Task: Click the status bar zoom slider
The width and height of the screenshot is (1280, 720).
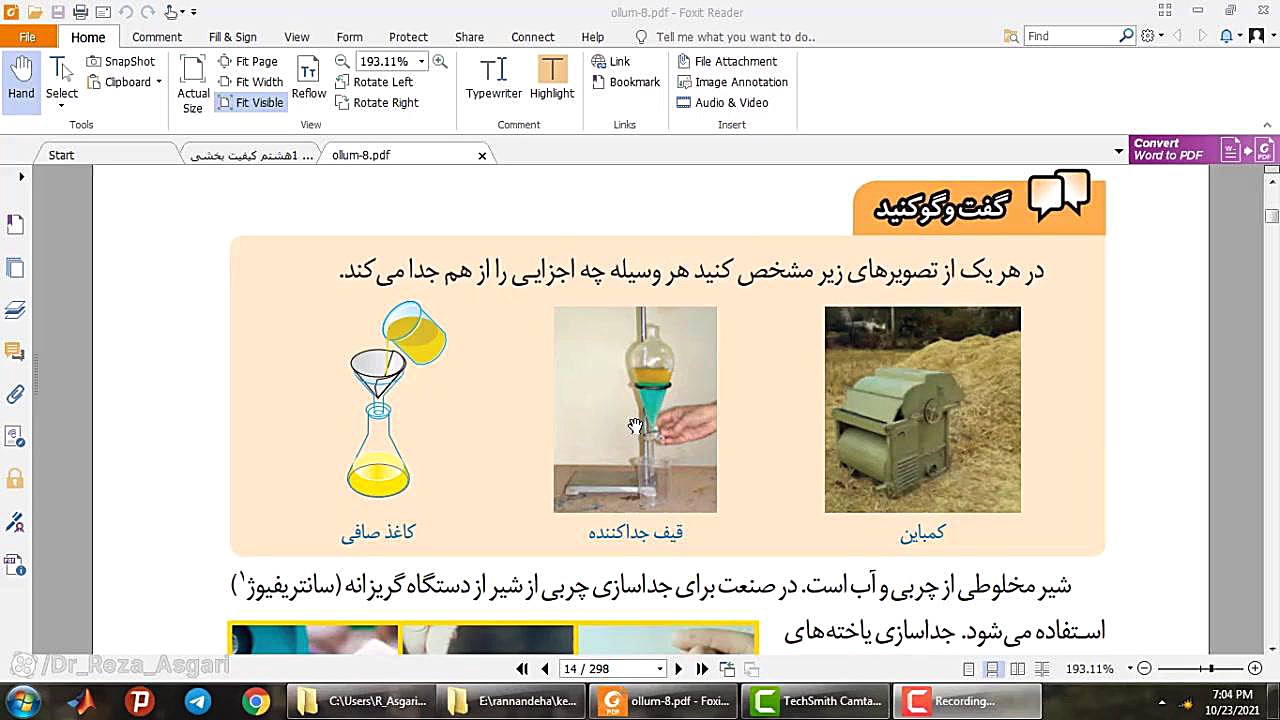Action: (x=1199, y=668)
